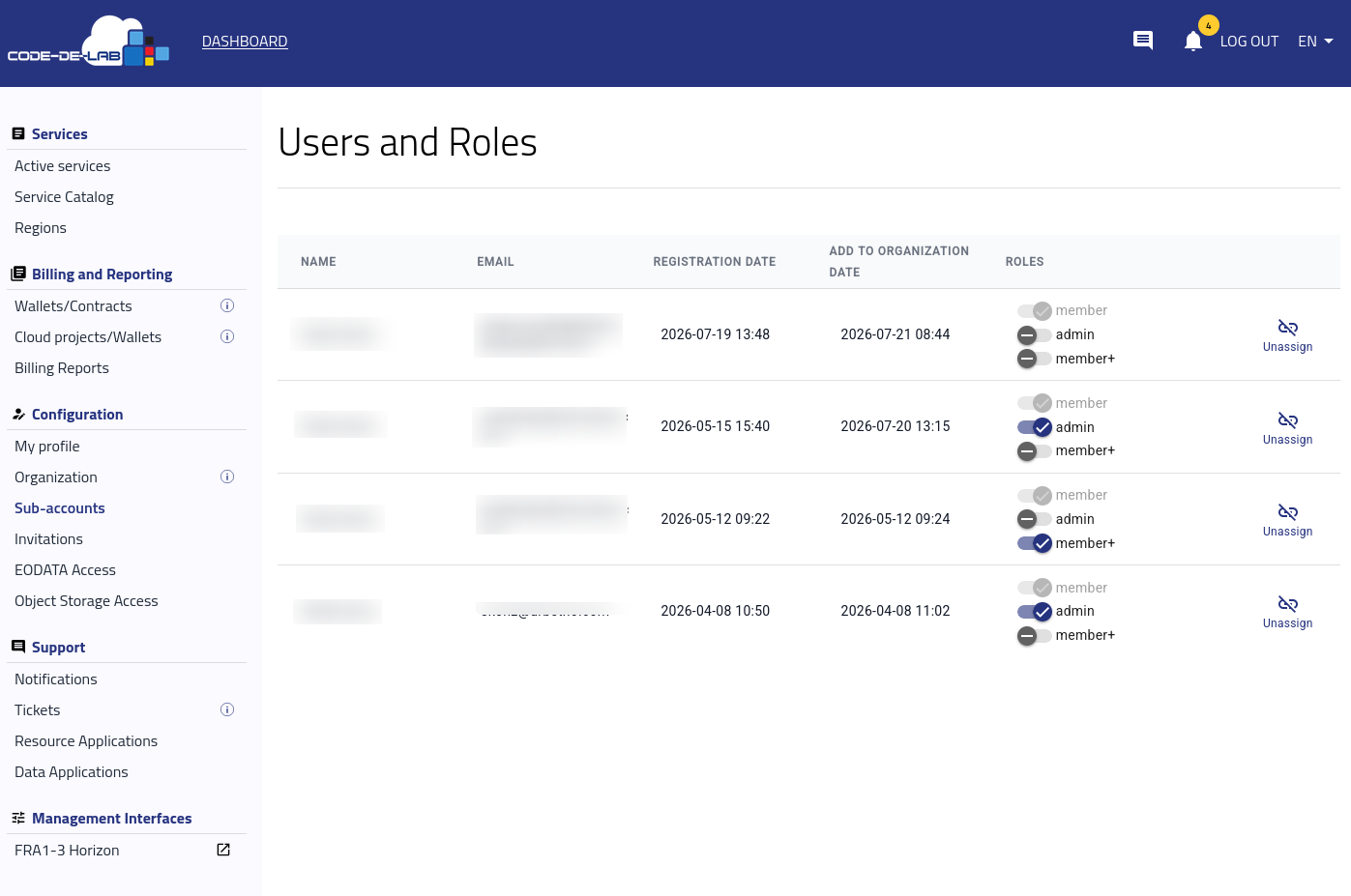The image size is (1351, 896).
Task: Click the CODE-DE-LAB cloud logo
Action: (89, 42)
